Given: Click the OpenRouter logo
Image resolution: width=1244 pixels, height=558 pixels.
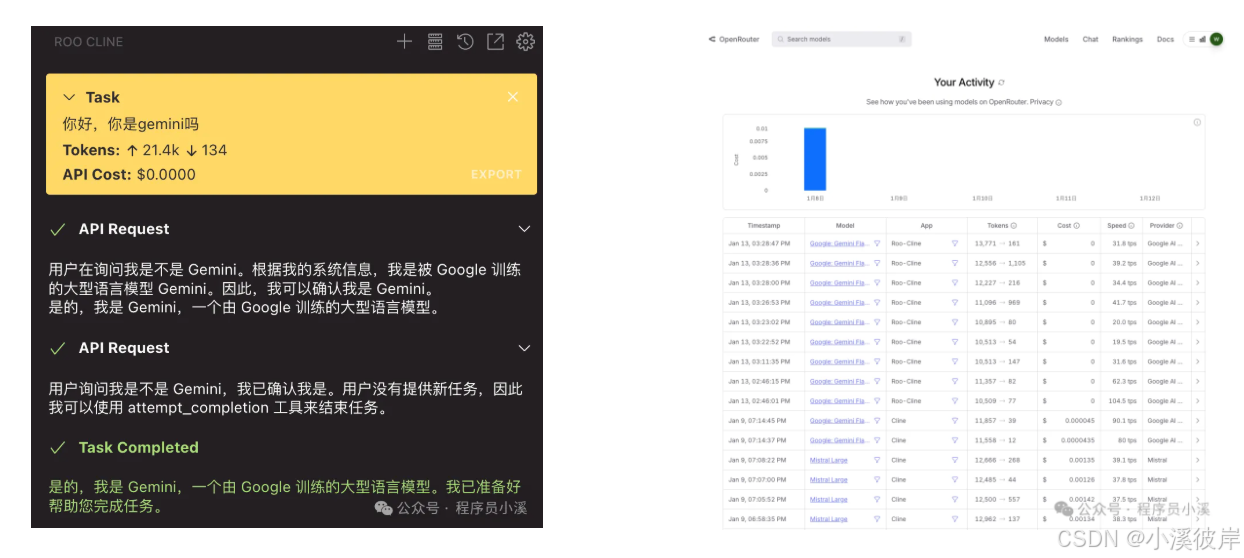Looking at the screenshot, I should point(734,39).
